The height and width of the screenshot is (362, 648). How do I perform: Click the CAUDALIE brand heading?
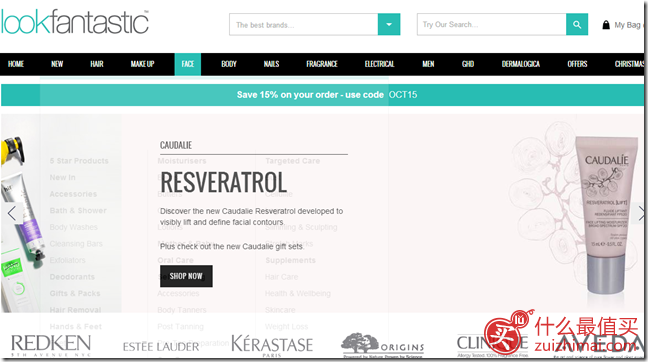(x=176, y=145)
